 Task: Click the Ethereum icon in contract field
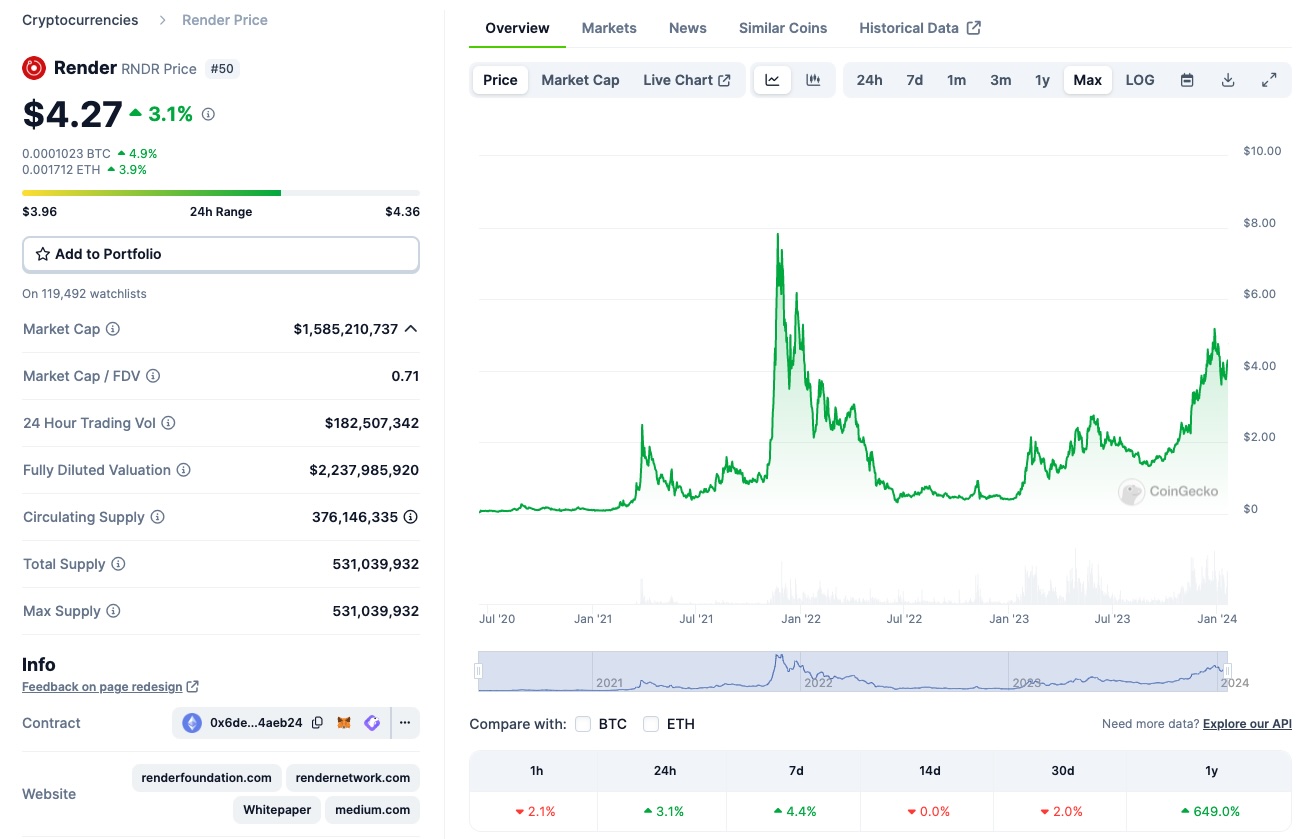[x=191, y=723]
